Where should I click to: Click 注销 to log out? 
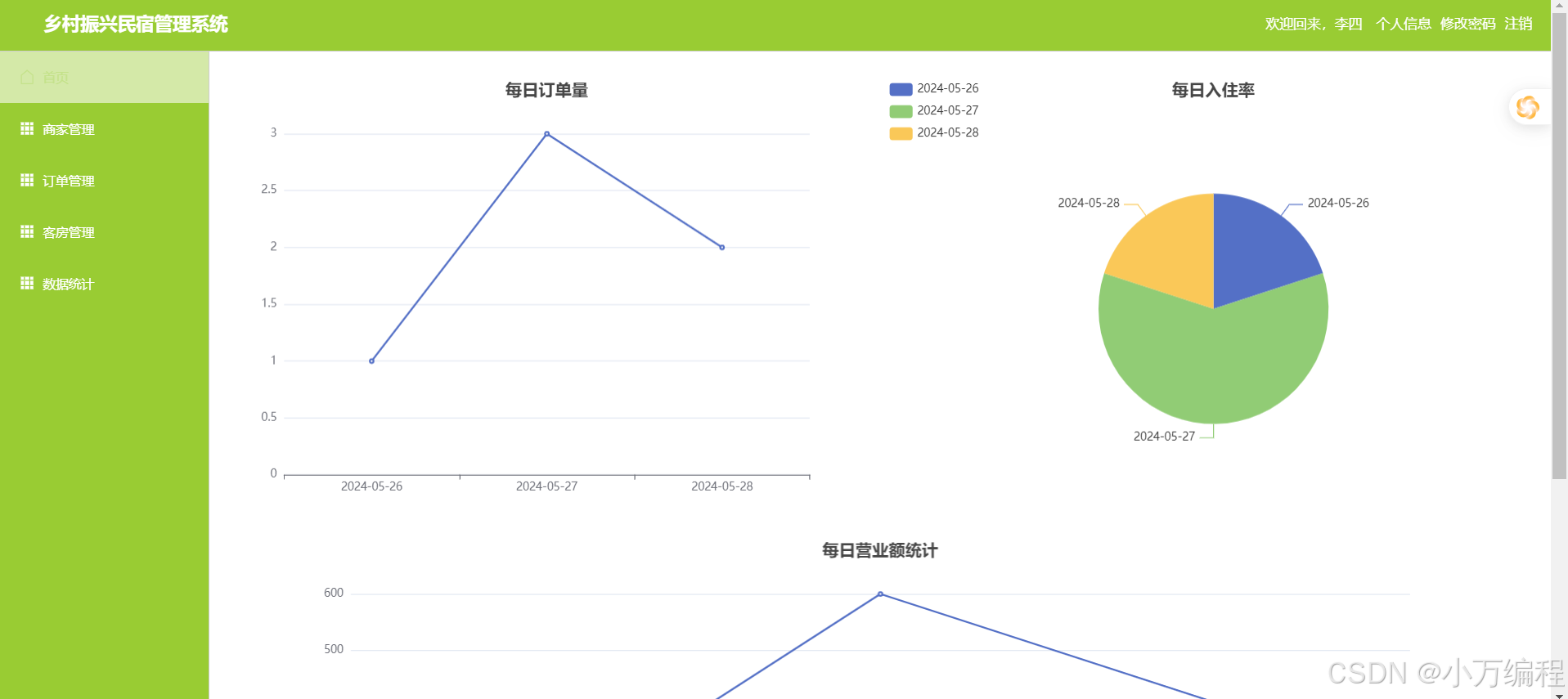coord(1518,24)
